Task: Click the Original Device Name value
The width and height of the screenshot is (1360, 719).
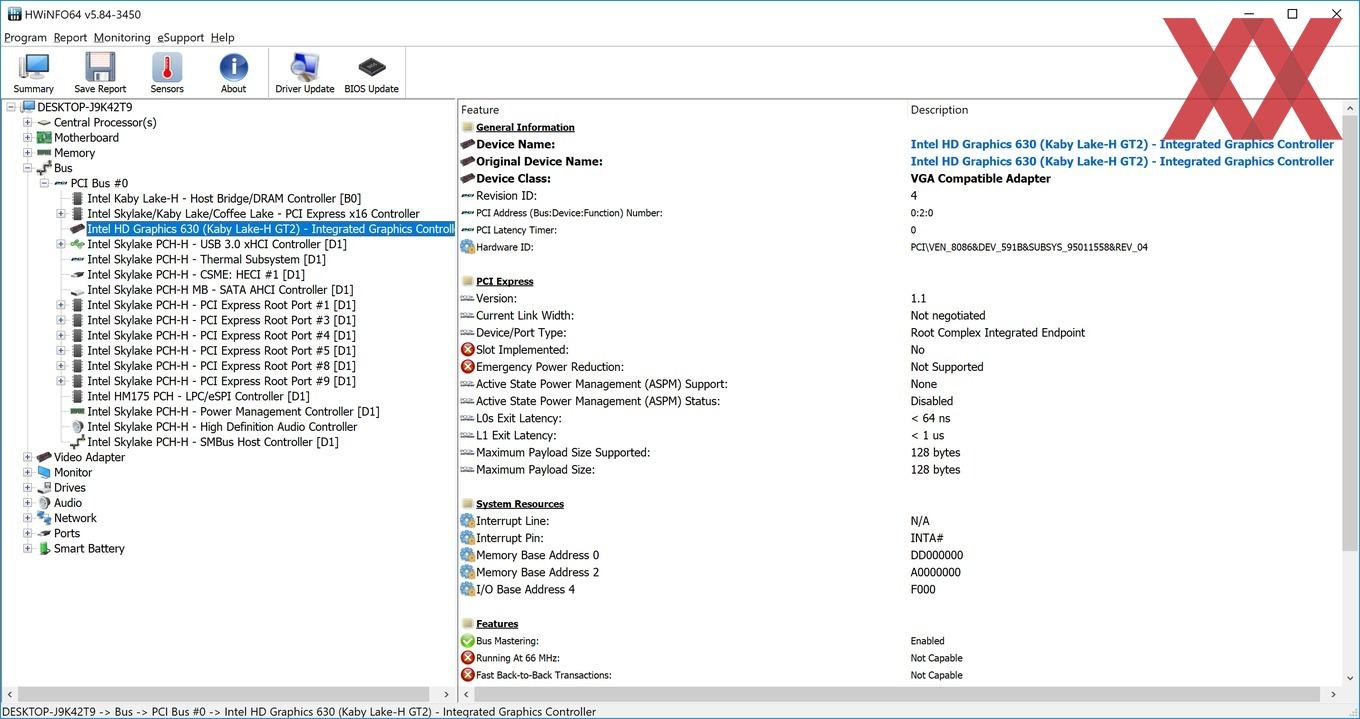Action: pos(1122,161)
